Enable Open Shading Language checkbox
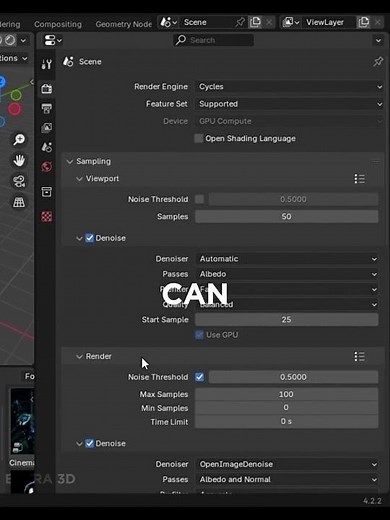 point(199,138)
